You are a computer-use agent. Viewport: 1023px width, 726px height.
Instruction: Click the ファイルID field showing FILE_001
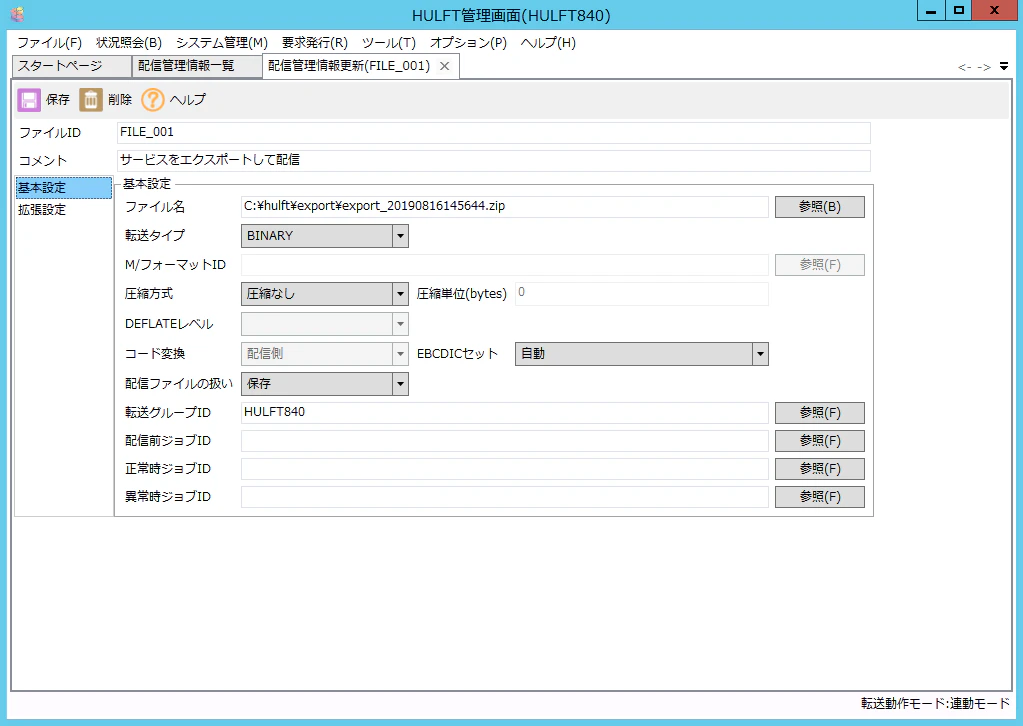pyautogui.click(x=494, y=132)
